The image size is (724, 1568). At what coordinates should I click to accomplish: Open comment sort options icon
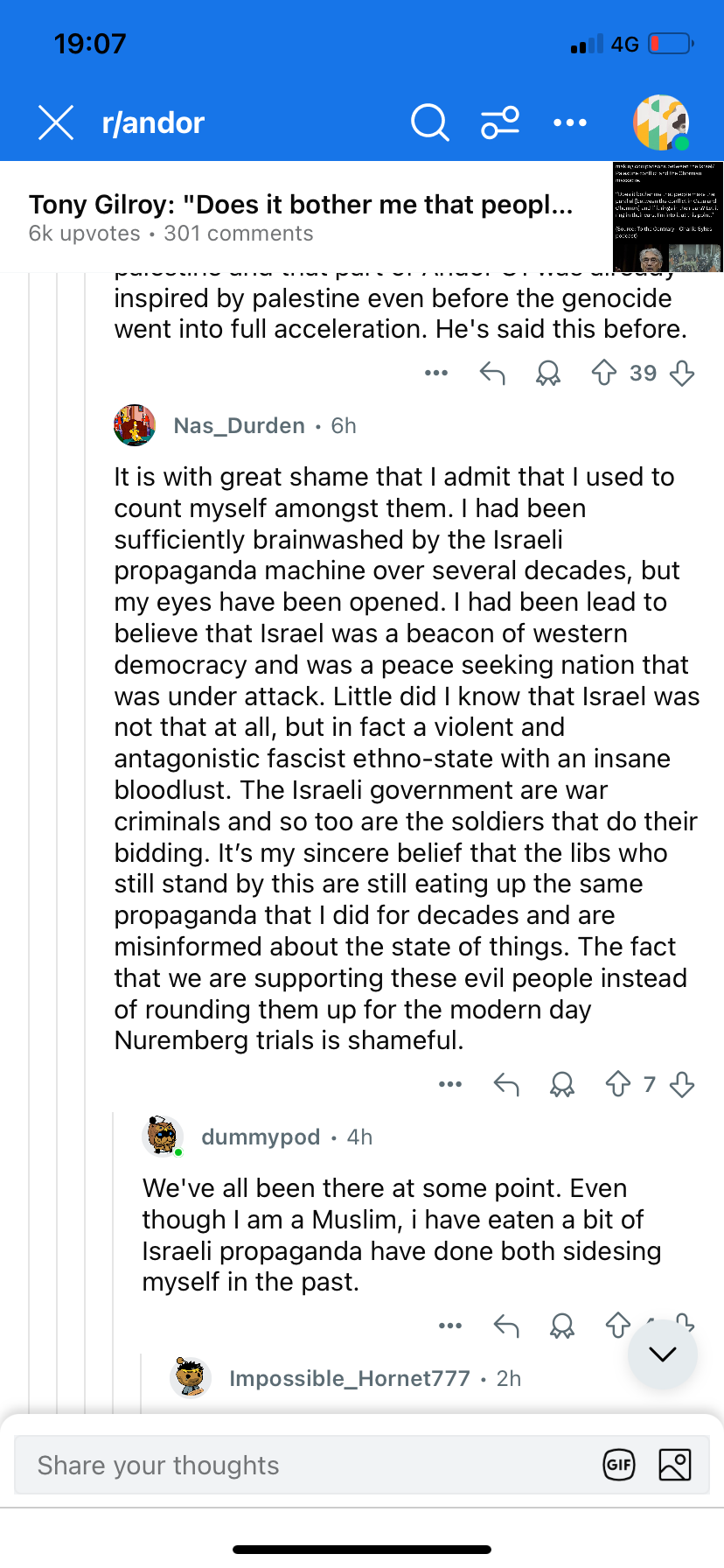[x=500, y=123]
